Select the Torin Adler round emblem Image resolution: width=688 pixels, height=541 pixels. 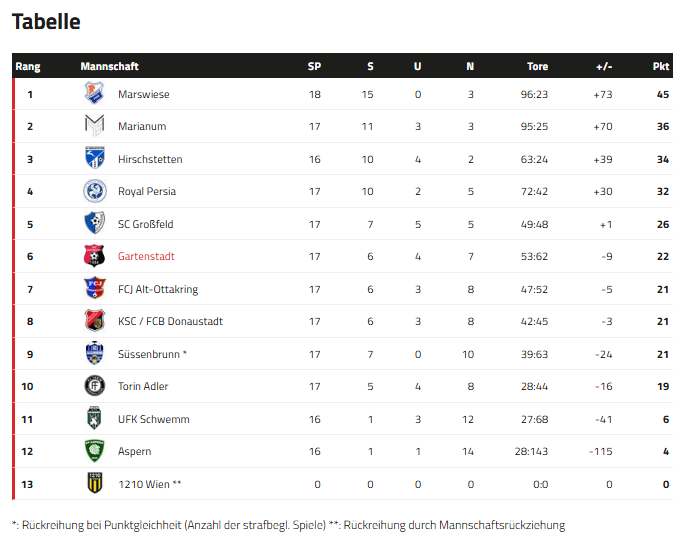click(x=94, y=386)
